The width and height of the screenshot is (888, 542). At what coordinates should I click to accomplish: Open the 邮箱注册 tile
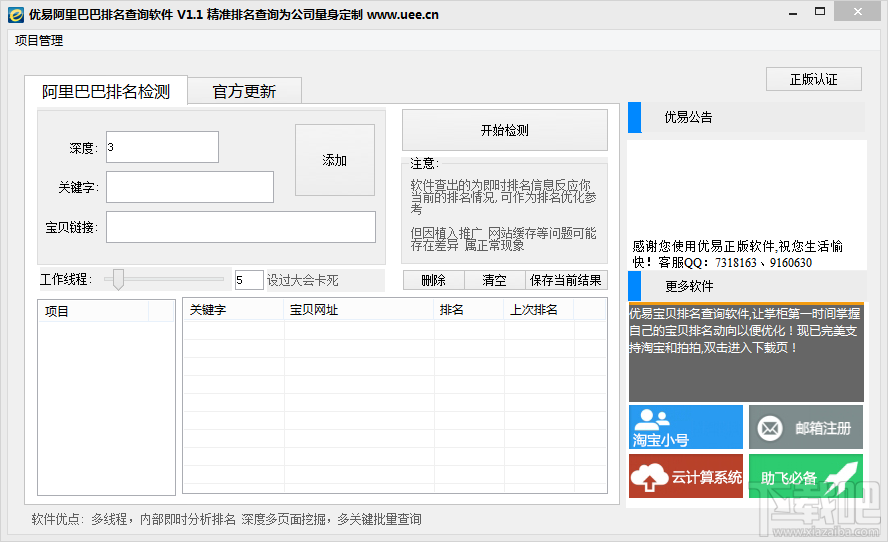[x=806, y=427]
